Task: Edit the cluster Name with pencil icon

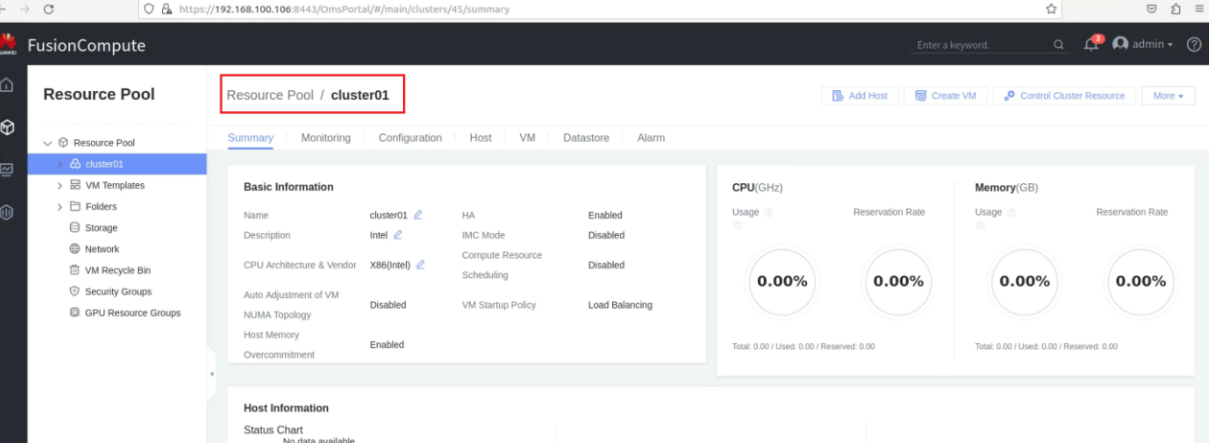Action: (418, 215)
